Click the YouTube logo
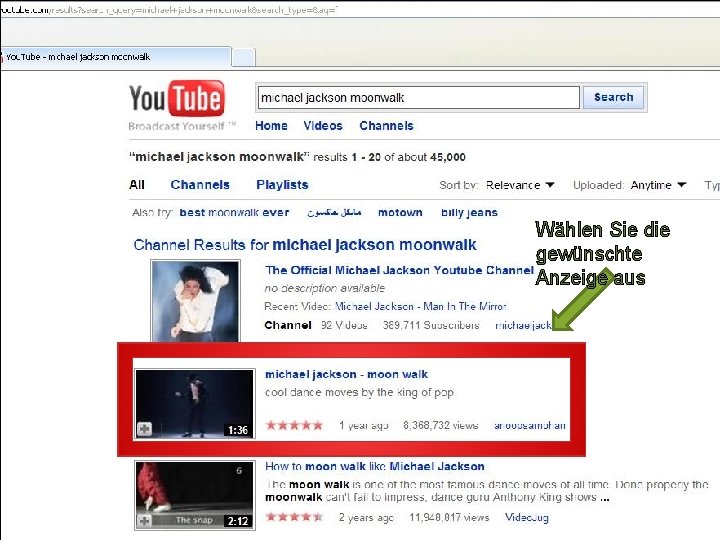The height and width of the screenshot is (540, 720). pos(177,98)
